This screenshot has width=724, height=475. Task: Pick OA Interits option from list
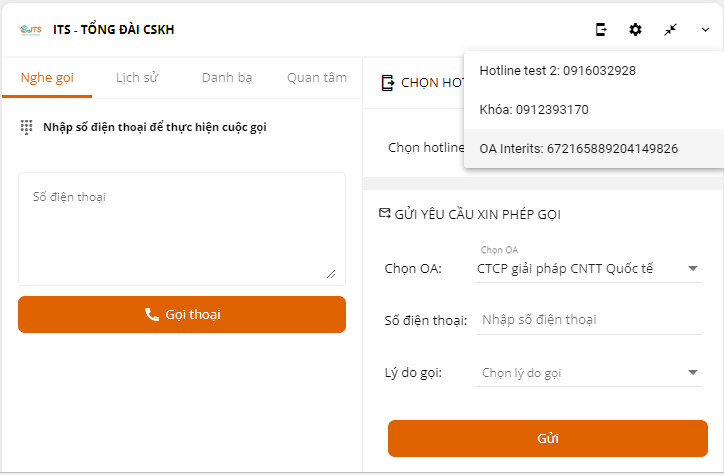(x=579, y=148)
